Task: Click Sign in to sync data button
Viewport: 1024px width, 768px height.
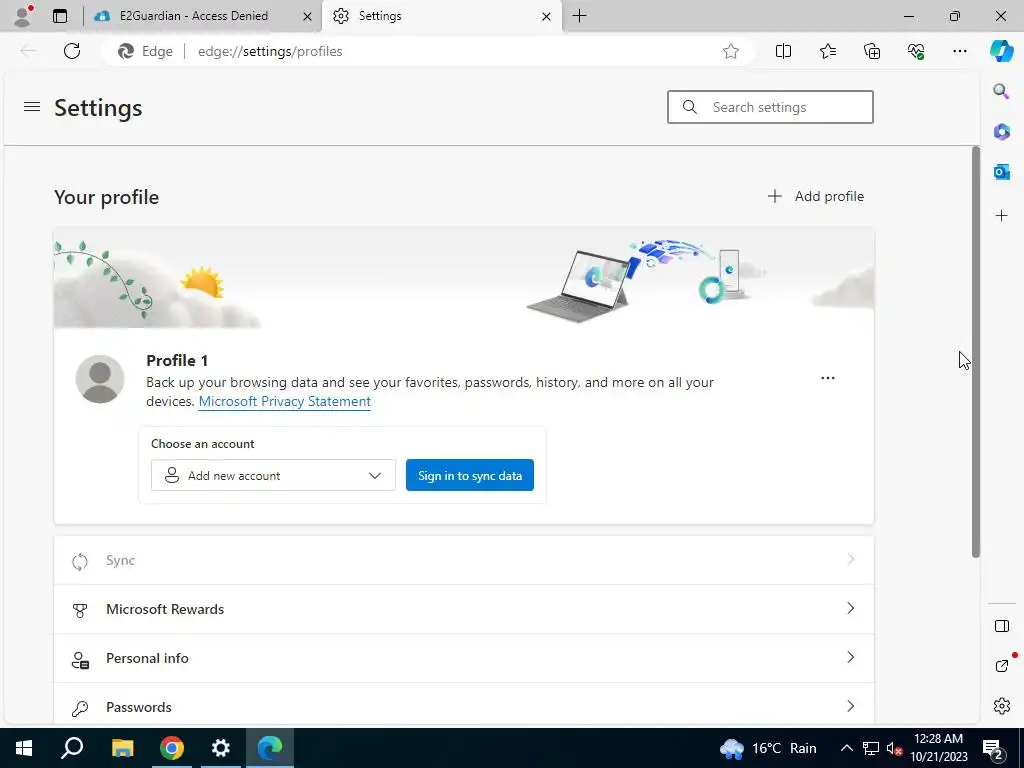Action: point(470,475)
